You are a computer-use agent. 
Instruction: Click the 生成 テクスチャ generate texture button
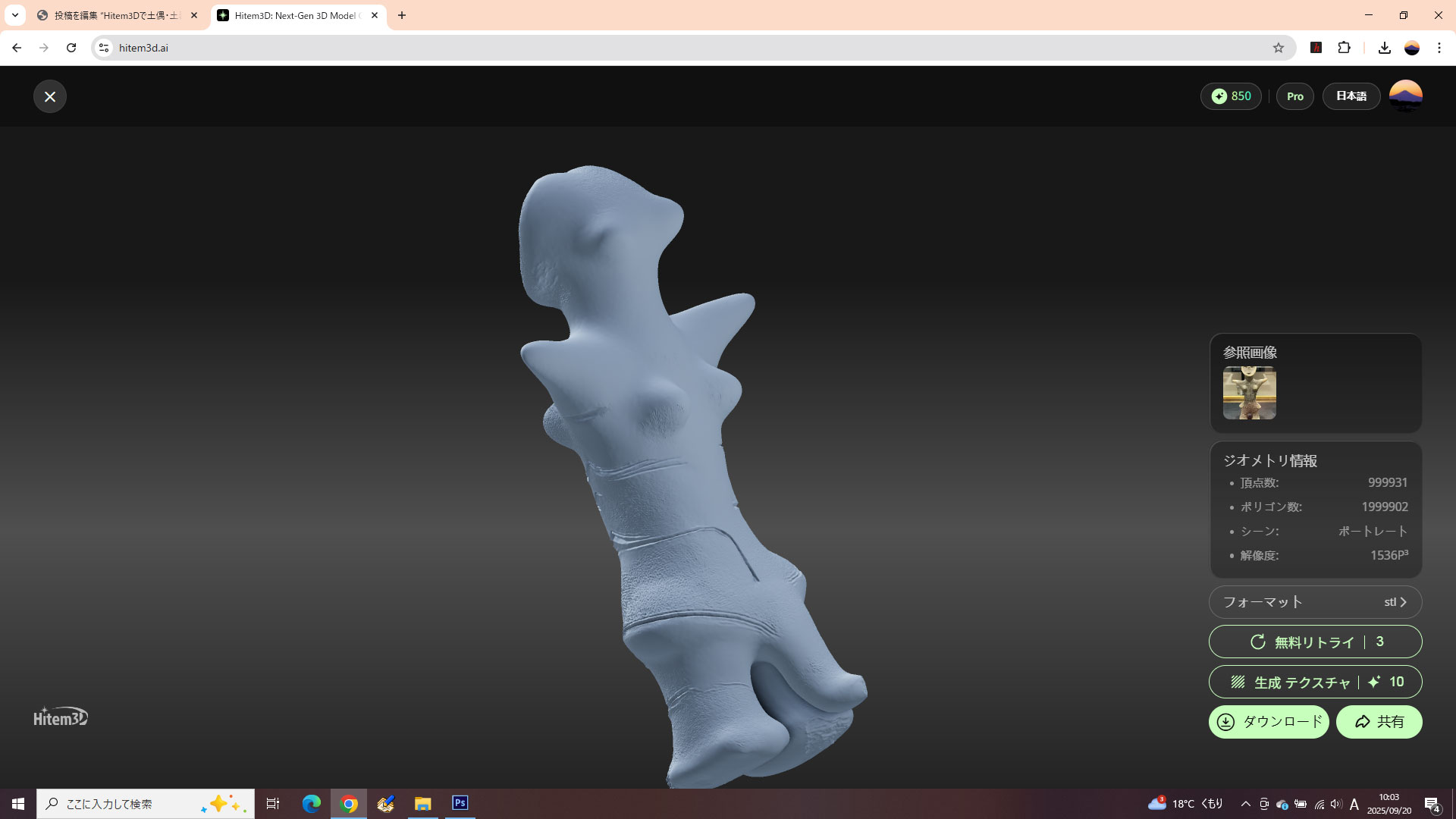pos(1315,682)
